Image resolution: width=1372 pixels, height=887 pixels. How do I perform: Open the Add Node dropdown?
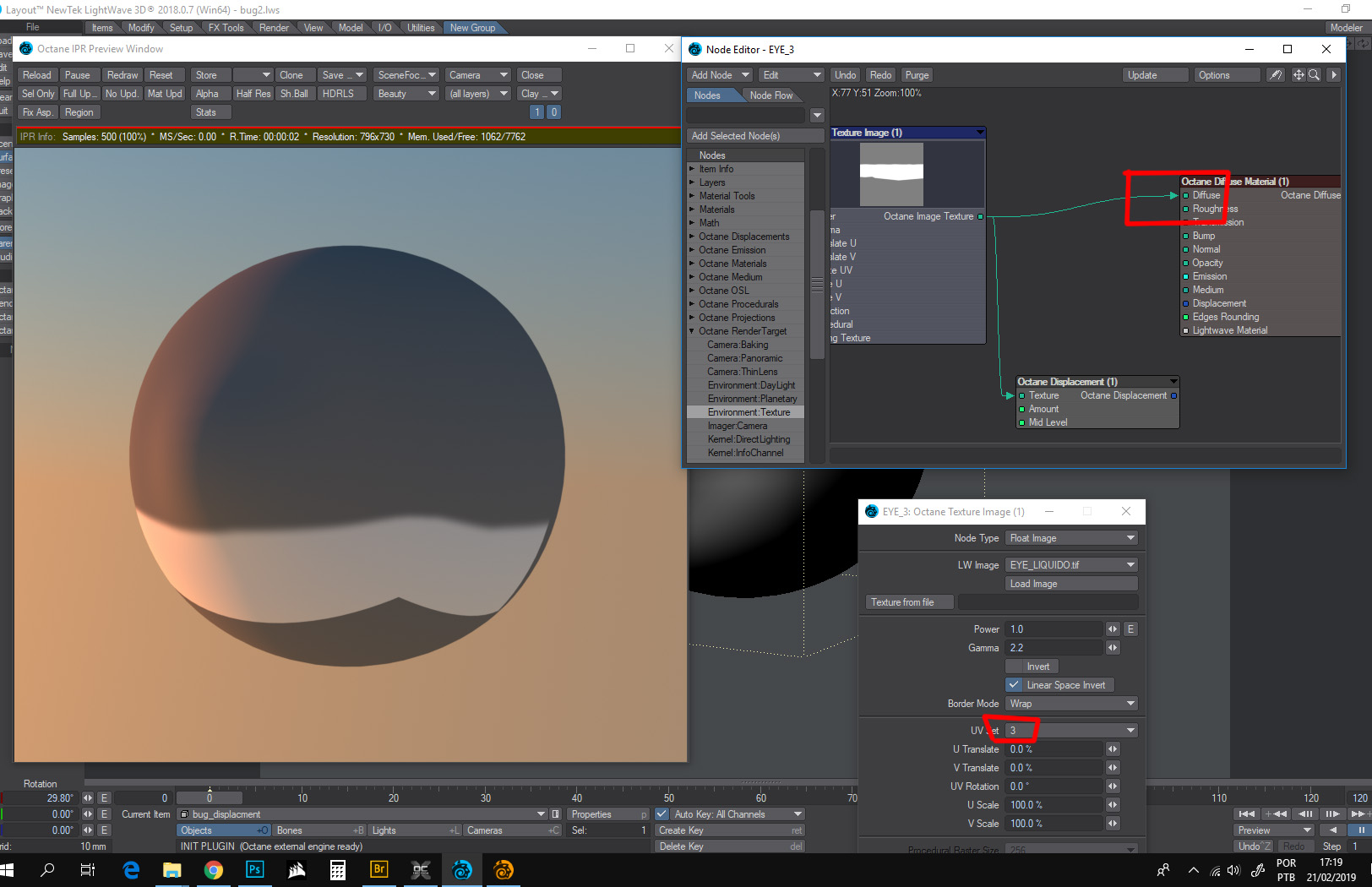720,75
